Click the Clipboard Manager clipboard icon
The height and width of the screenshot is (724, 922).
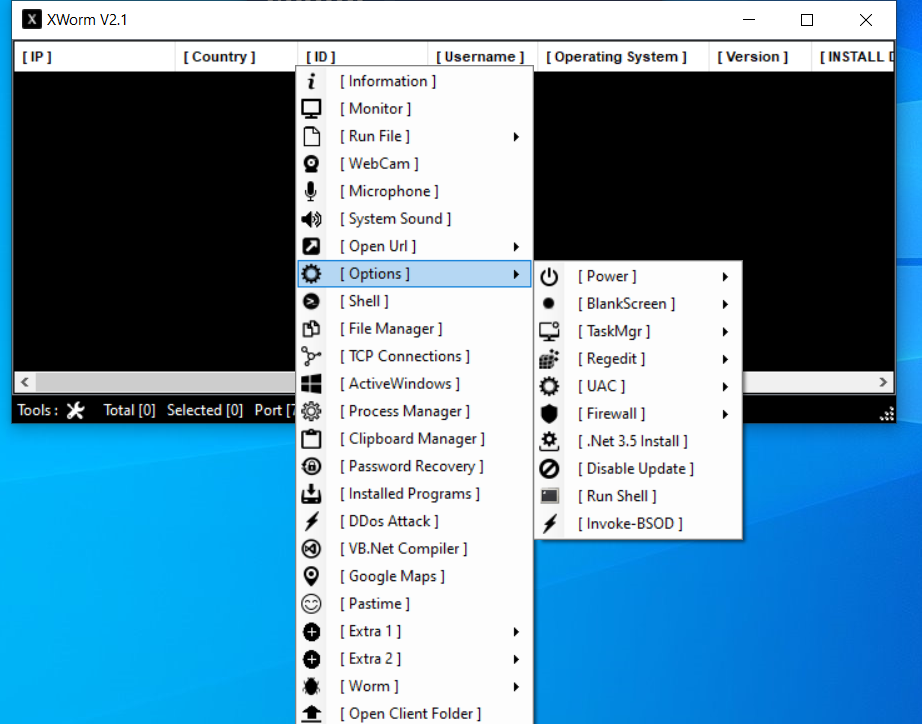click(x=311, y=439)
